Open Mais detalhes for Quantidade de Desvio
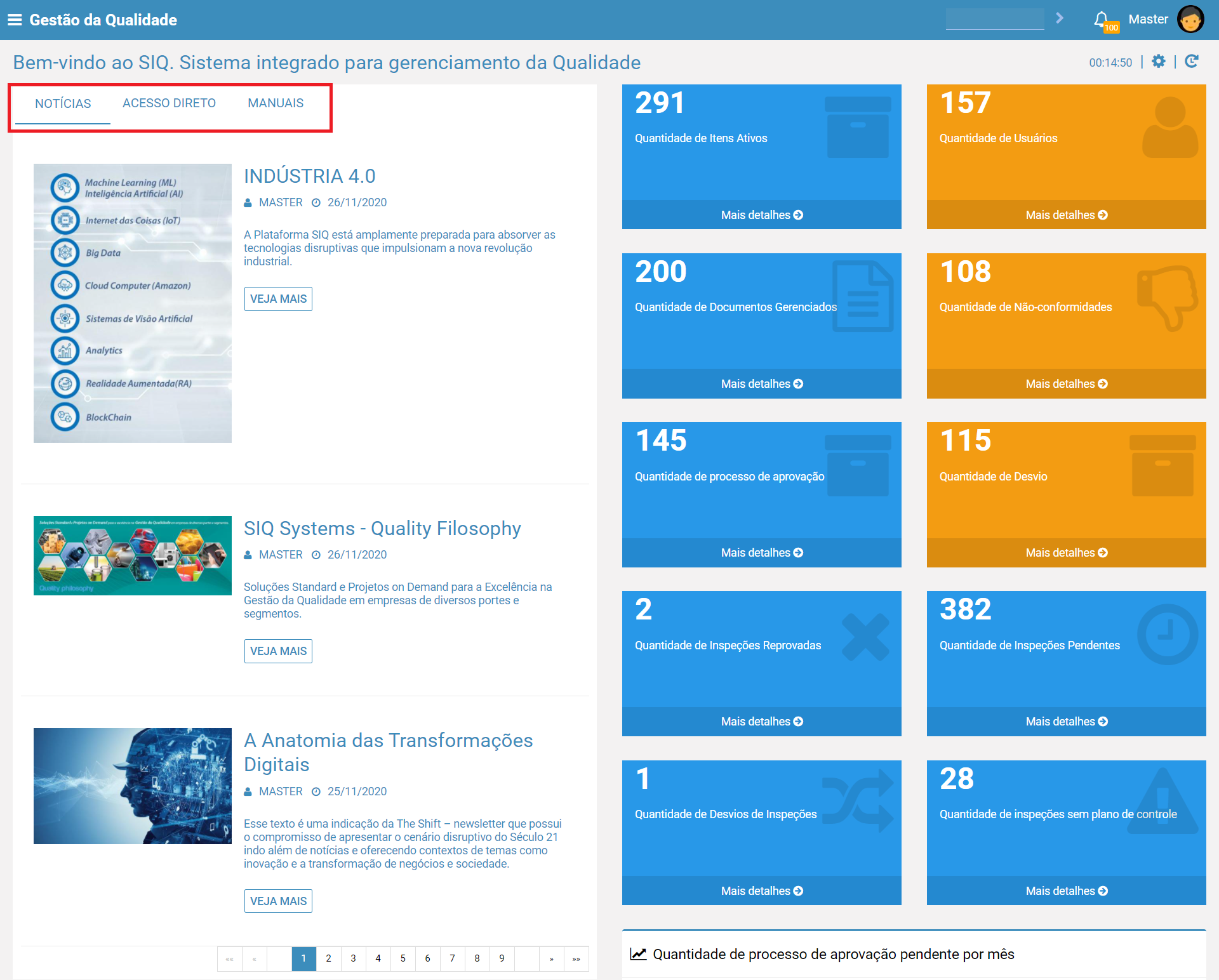The height and width of the screenshot is (980, 1219). [x=1067, y=553]
